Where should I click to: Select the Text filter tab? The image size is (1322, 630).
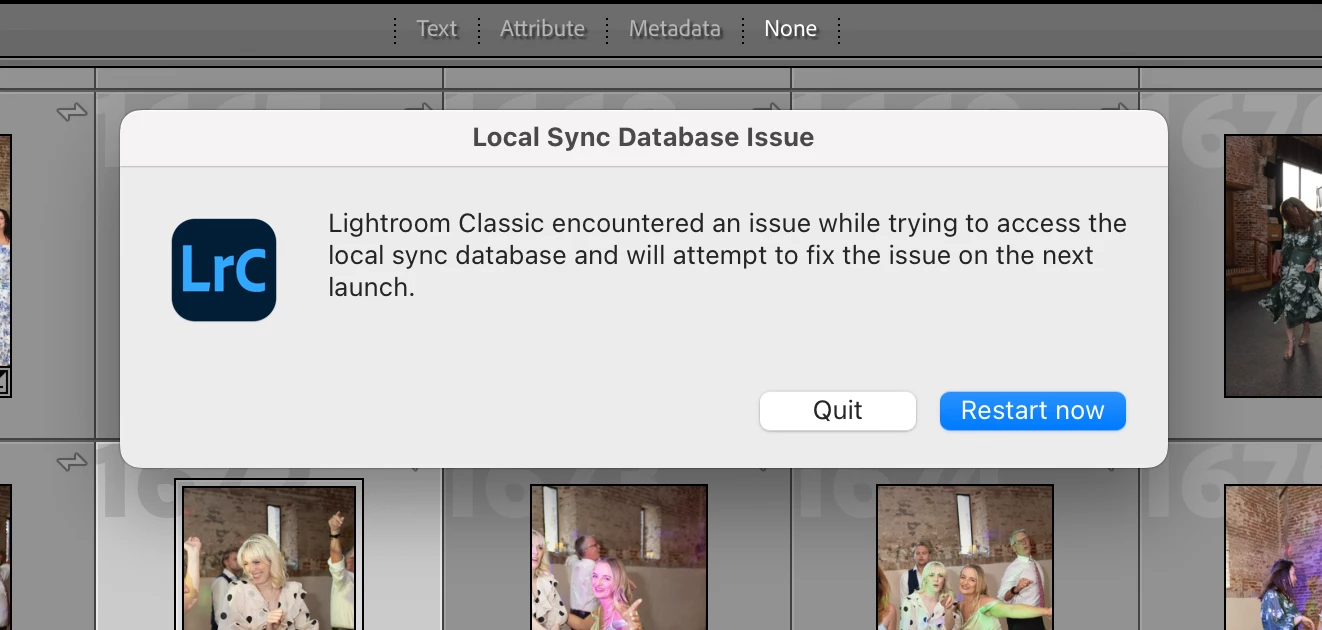click(x=436, y=29)
